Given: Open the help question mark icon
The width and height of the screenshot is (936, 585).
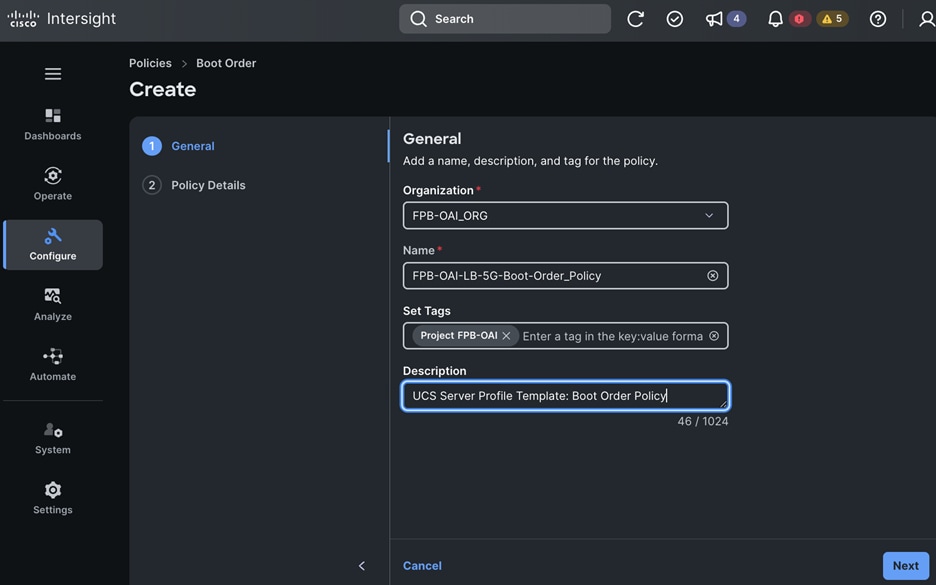Looking at the screenshot, I should click(x=878, y=19).
